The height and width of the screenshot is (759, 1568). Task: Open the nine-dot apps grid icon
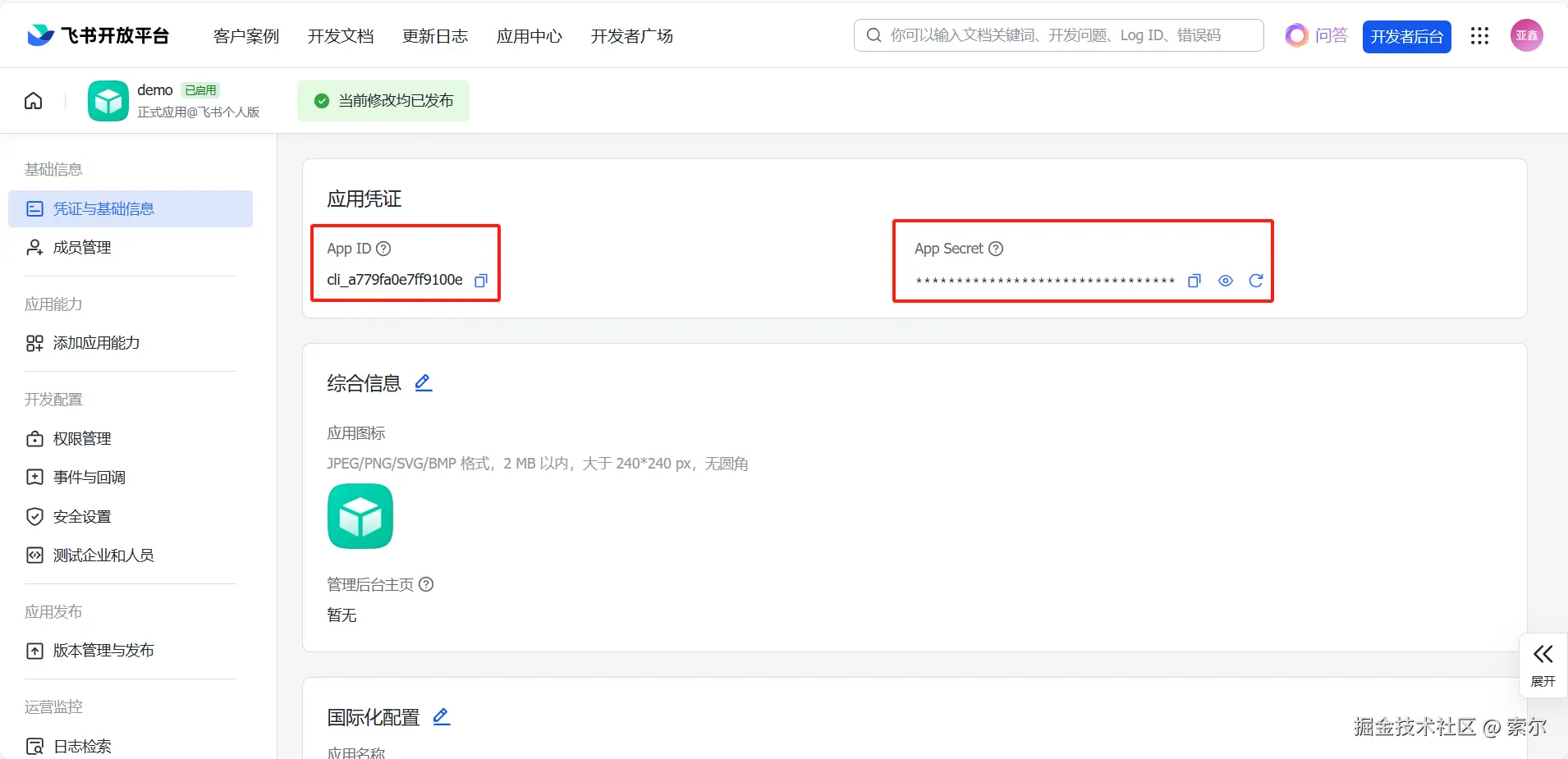pyautogui.click(x=1479, y=35)
